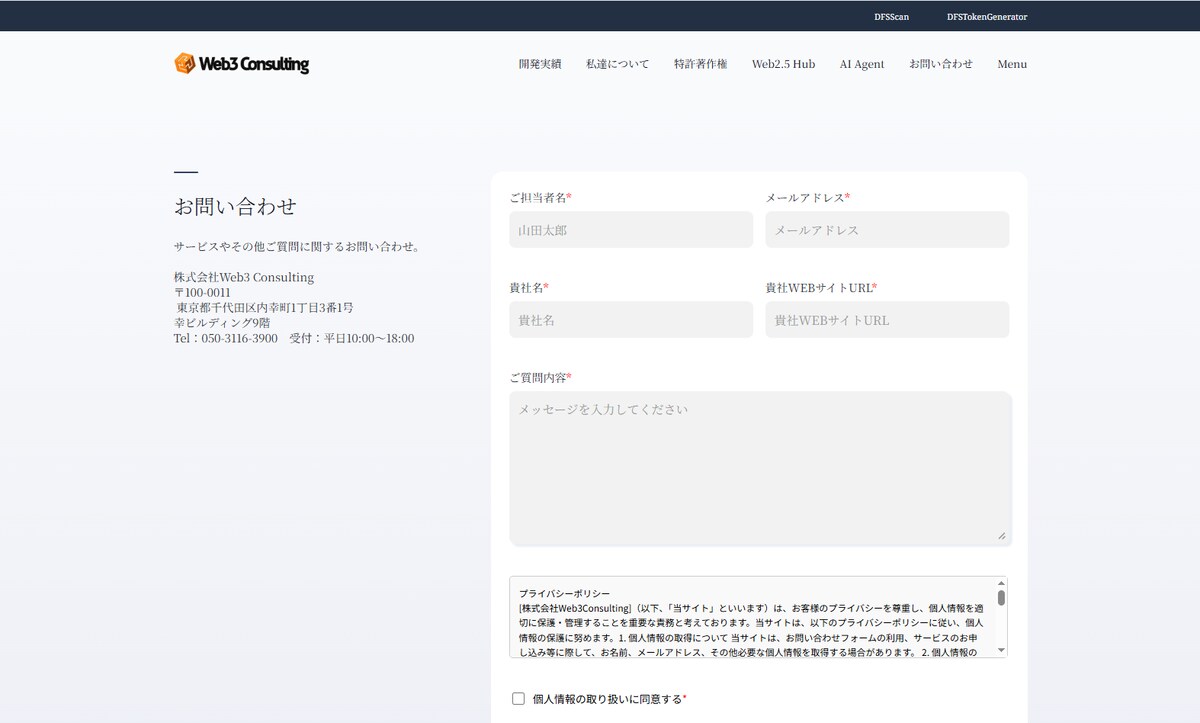Go to 開発実績 in the navigation
Image resolution: width=1200 pixels, height=723 pixels.
pyautogui.click(x=540, y=64)
